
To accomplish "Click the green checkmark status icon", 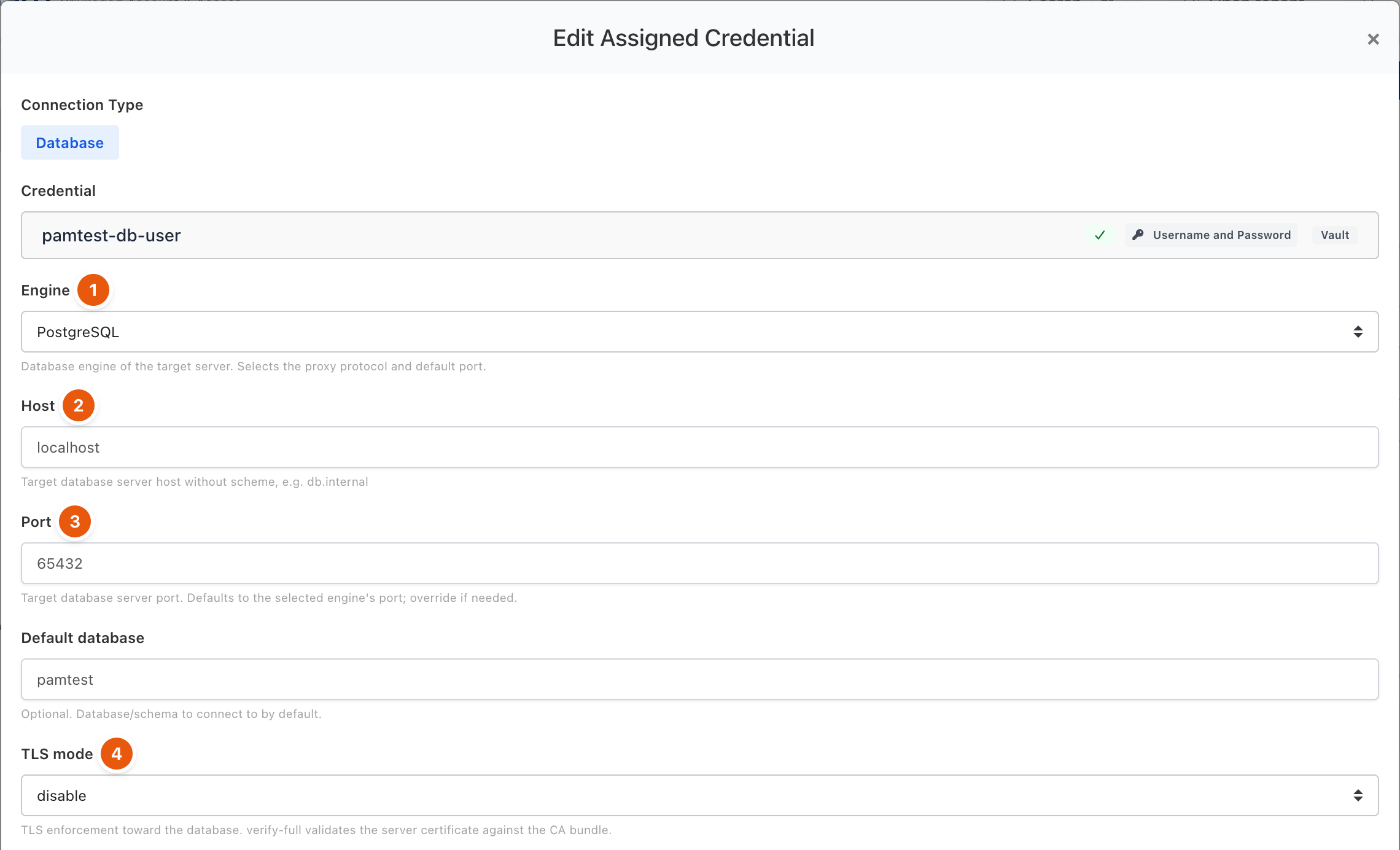I will [x=1100, y=235].
